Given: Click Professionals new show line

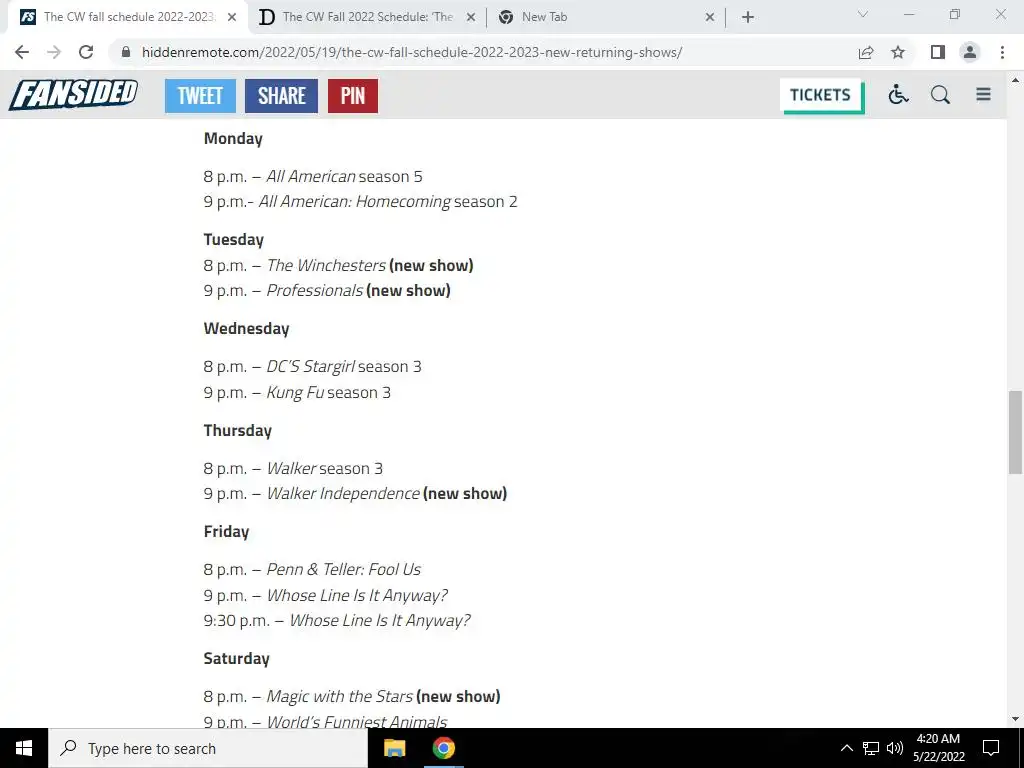Looking at the screenshot, I should 327,290.
